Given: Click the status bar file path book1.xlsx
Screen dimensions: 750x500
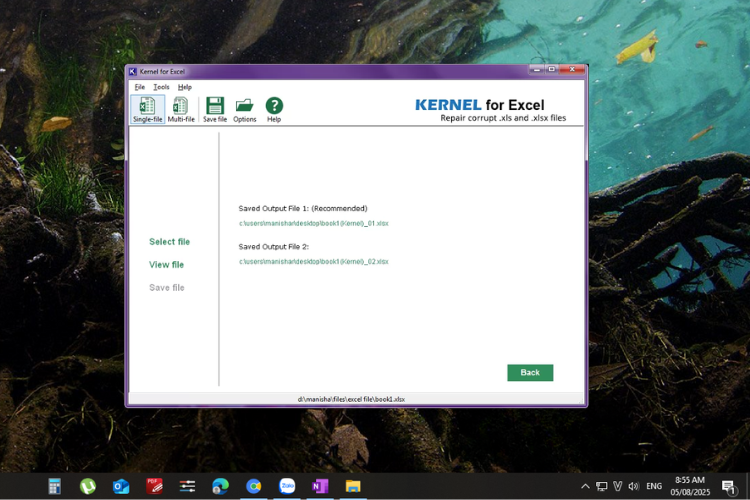Looking at the screenshot, I should (351, 399).
